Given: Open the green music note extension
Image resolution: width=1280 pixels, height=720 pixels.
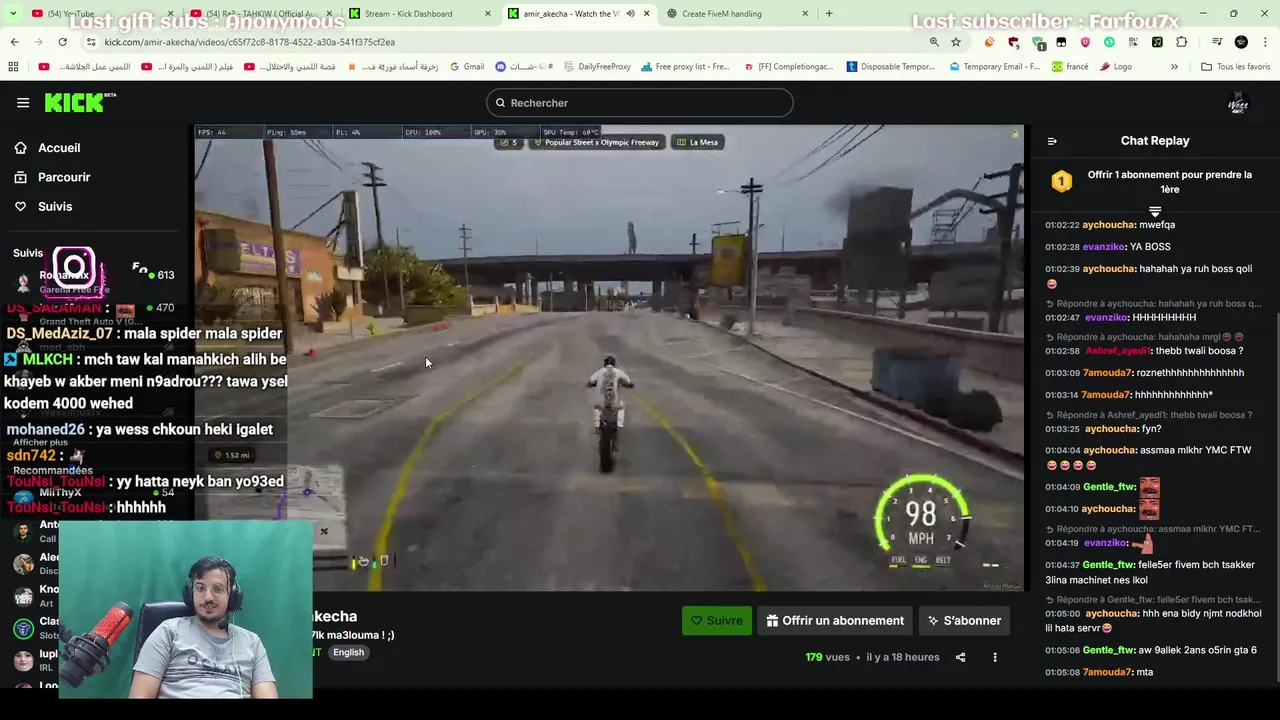Looking at the screenshot, I should point(1157,42).
